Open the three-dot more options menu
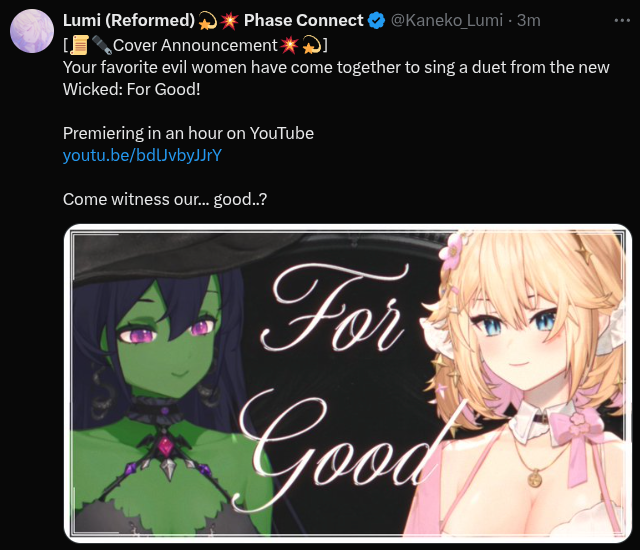 622,20
